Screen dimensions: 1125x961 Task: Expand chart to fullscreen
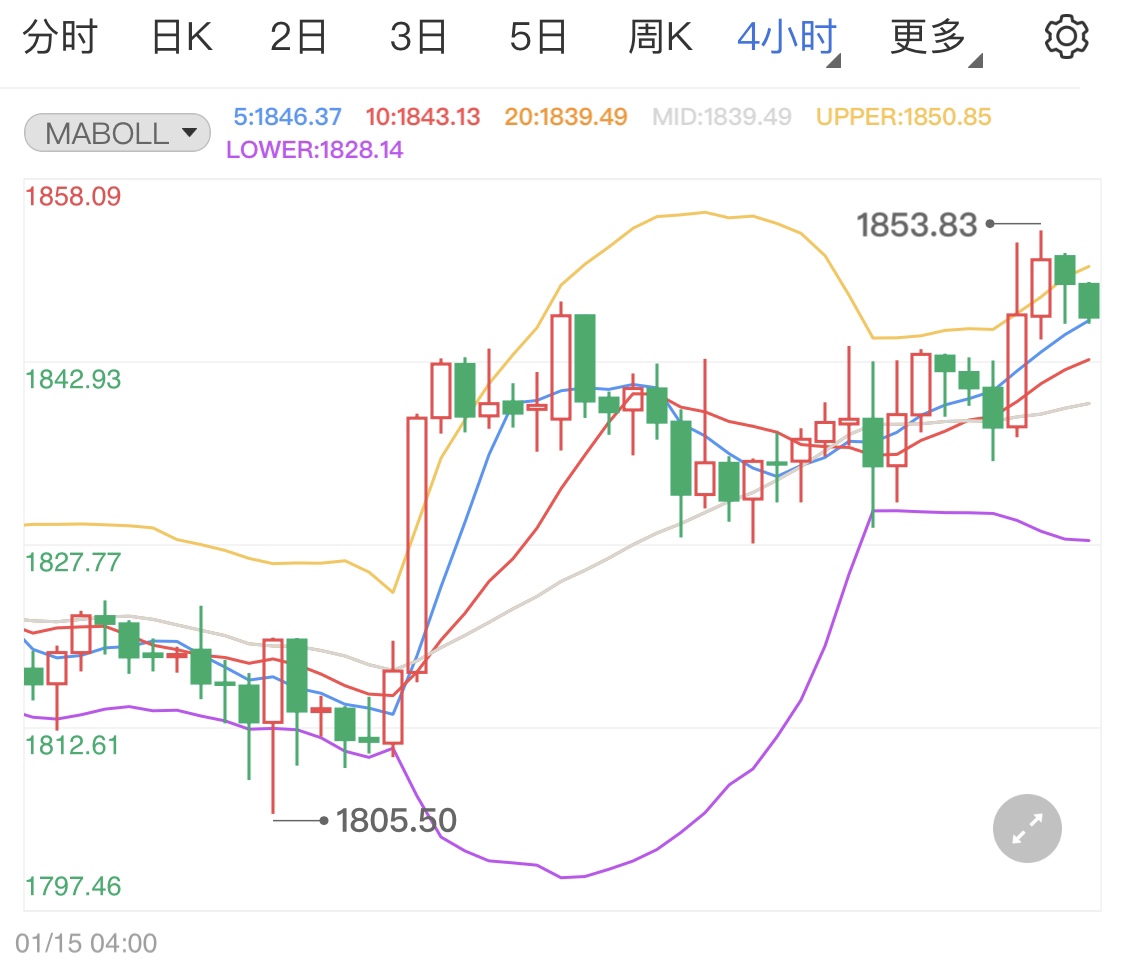1027,828
